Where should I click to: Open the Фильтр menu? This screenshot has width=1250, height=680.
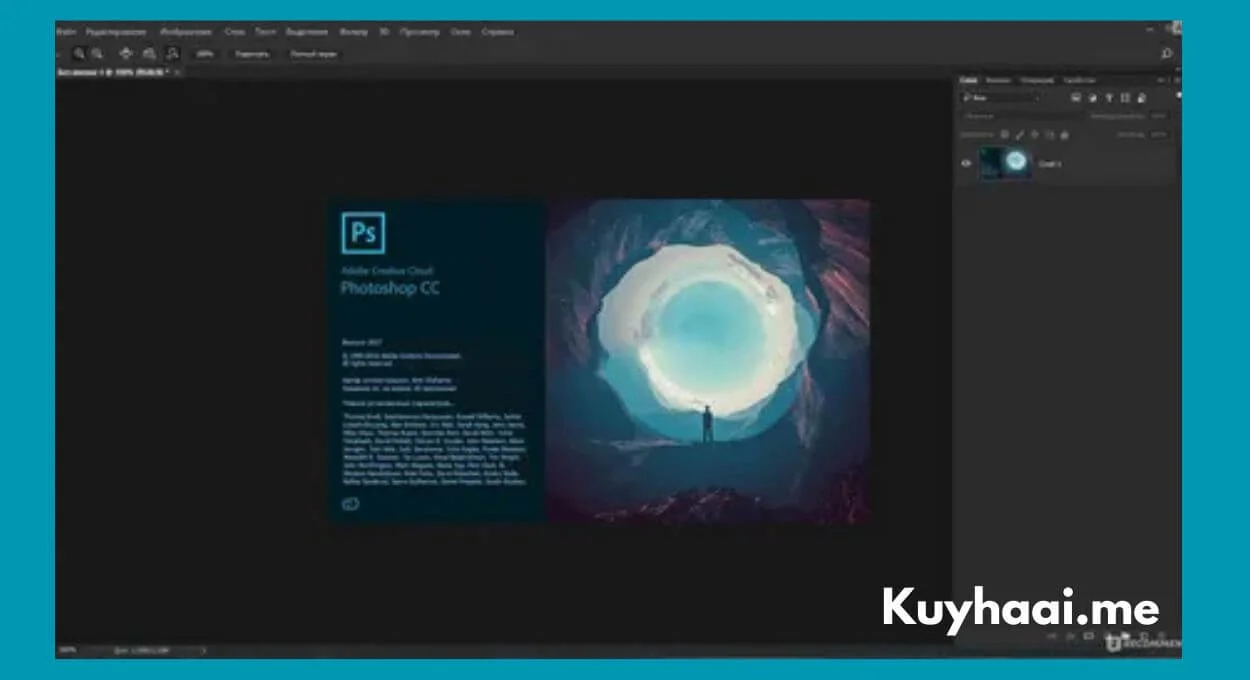(x=353, y=32)
